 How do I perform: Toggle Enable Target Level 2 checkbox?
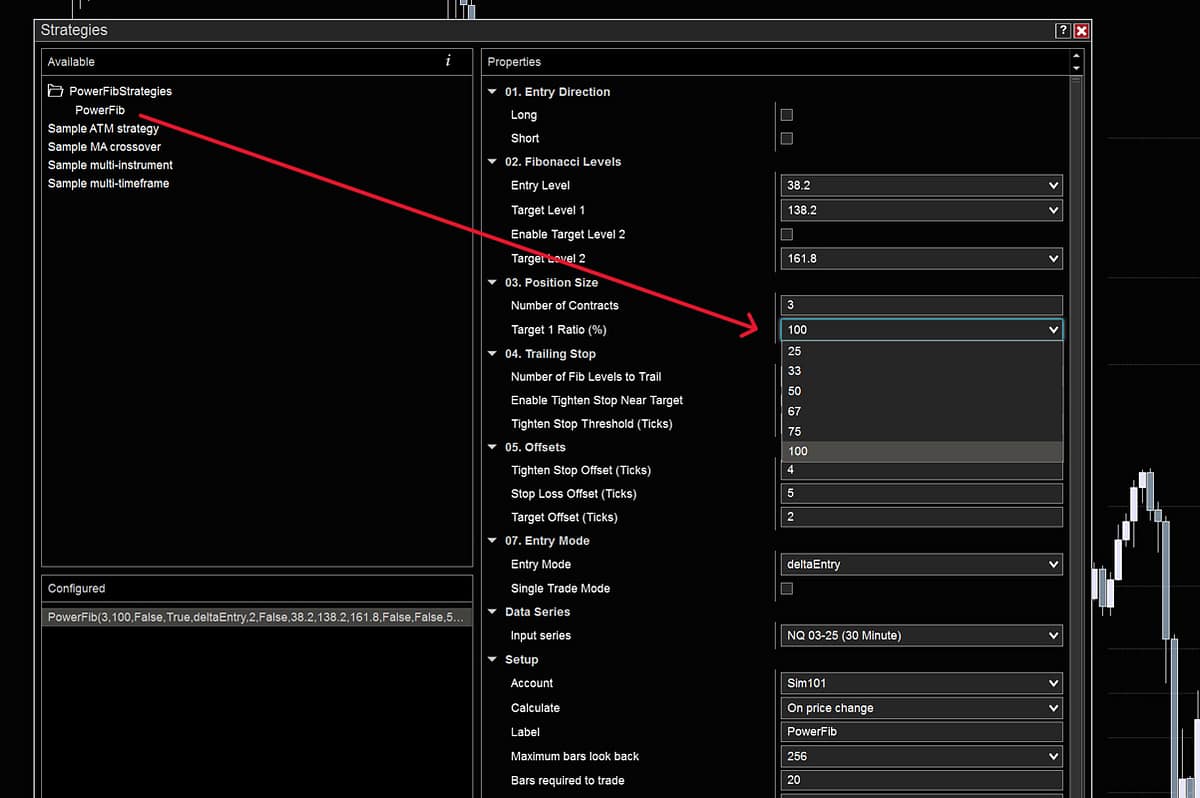786,234
